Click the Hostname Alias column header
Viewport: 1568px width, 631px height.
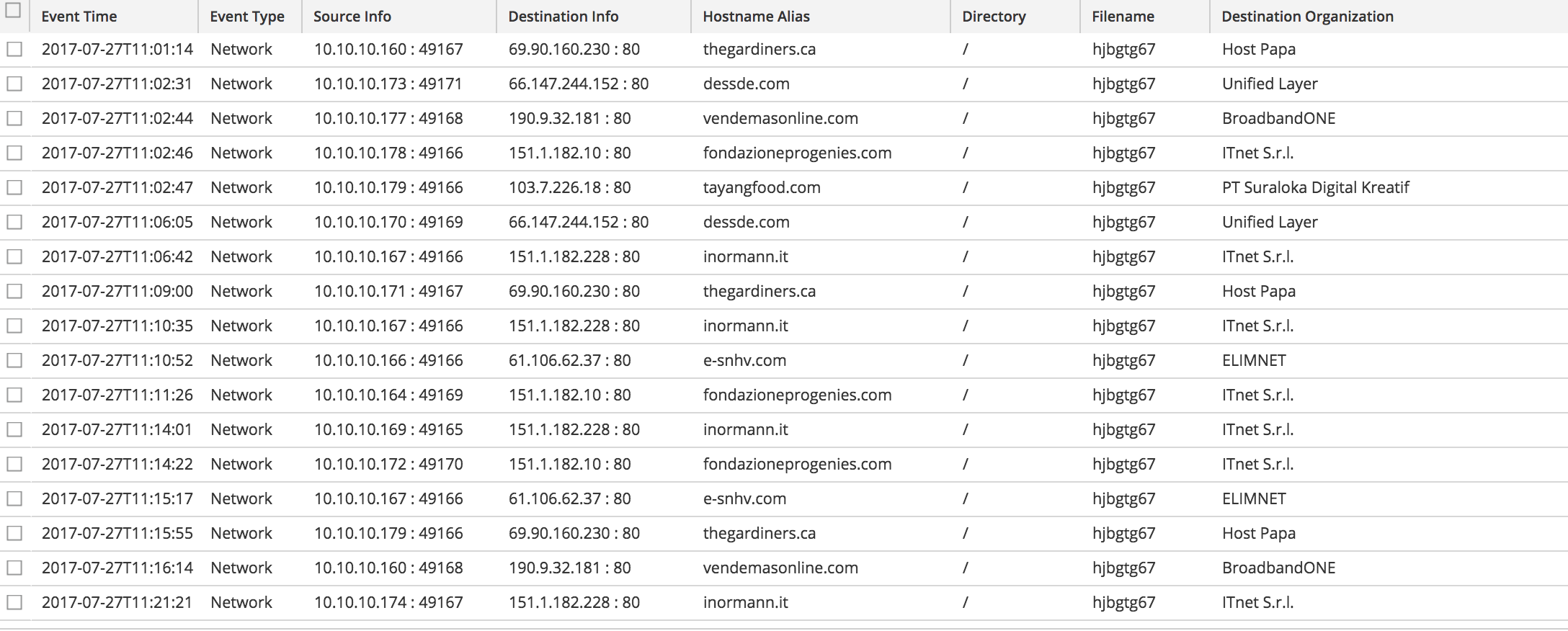[x=757, y=17]
